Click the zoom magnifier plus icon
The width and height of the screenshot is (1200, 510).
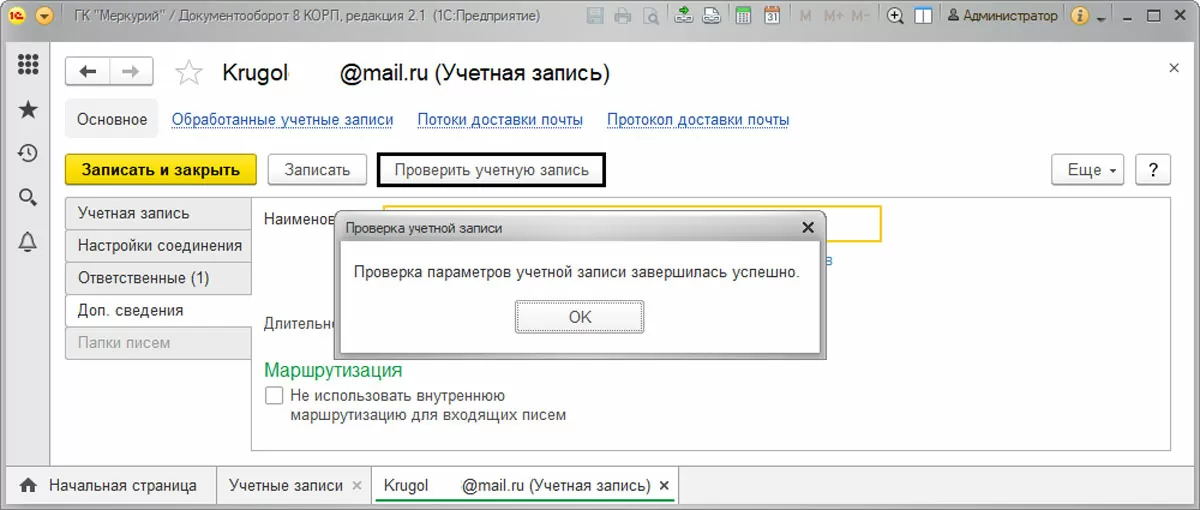point(896,16)
